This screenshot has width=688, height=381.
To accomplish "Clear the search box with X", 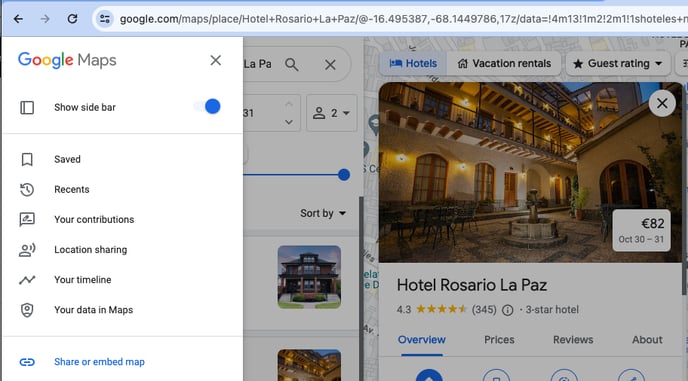I will [x=330, y=65].
